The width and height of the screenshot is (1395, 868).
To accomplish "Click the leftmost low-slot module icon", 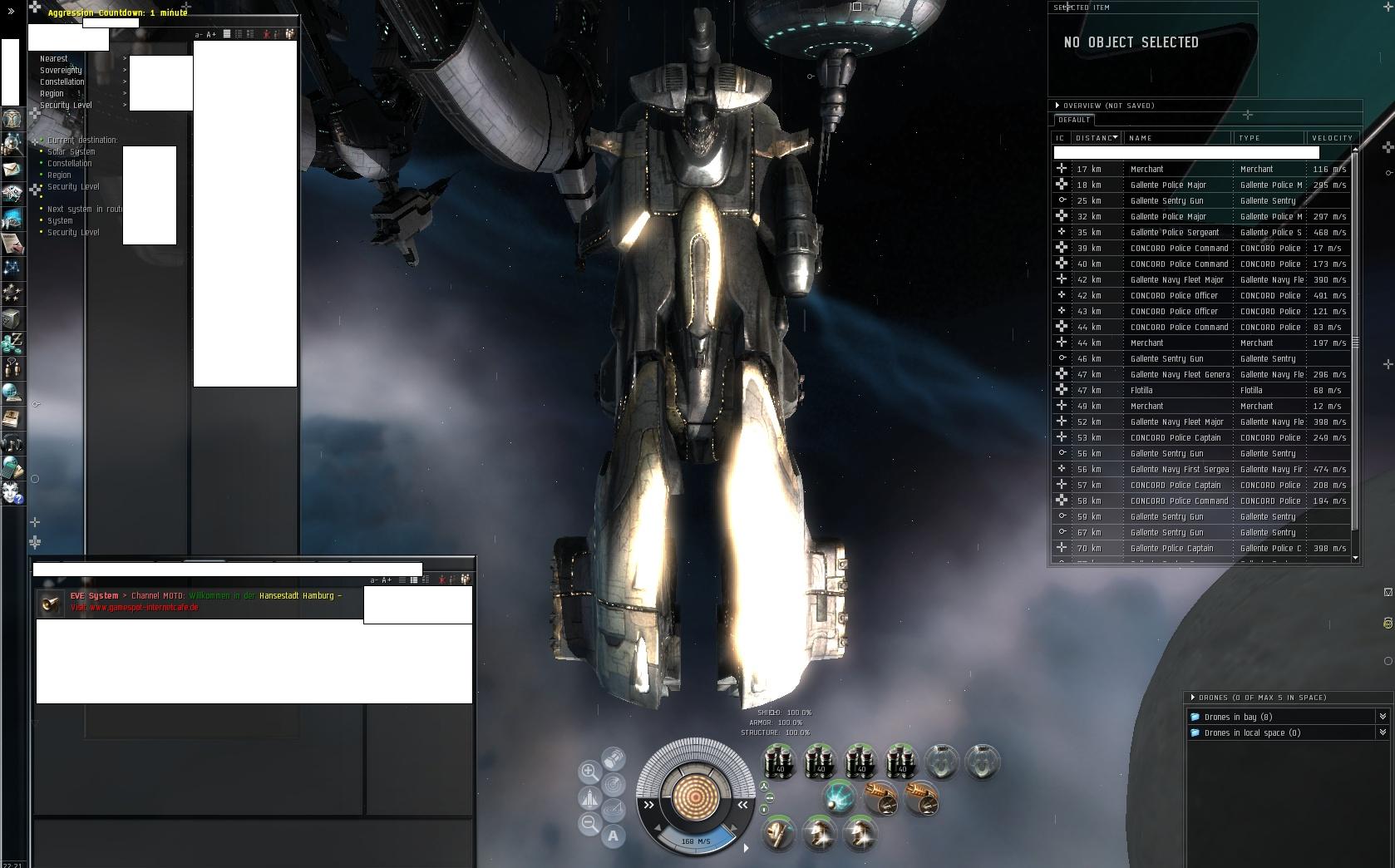I will [779, 834].
